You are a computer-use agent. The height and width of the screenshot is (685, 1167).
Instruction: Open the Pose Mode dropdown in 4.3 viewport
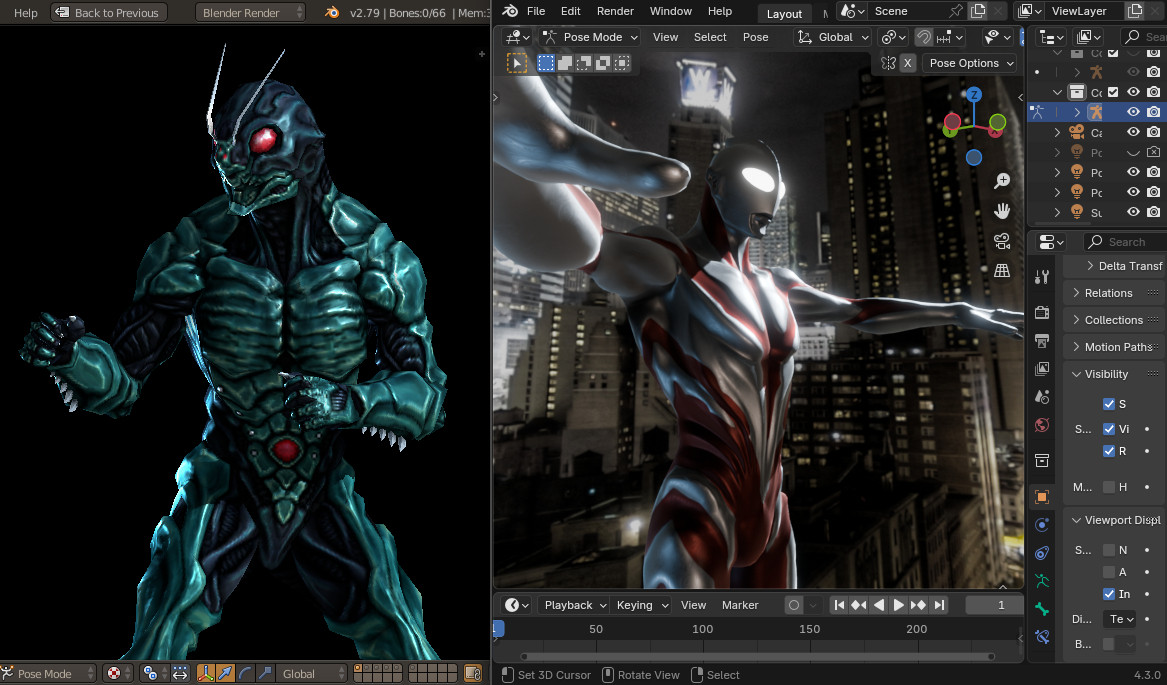(590, 37)
